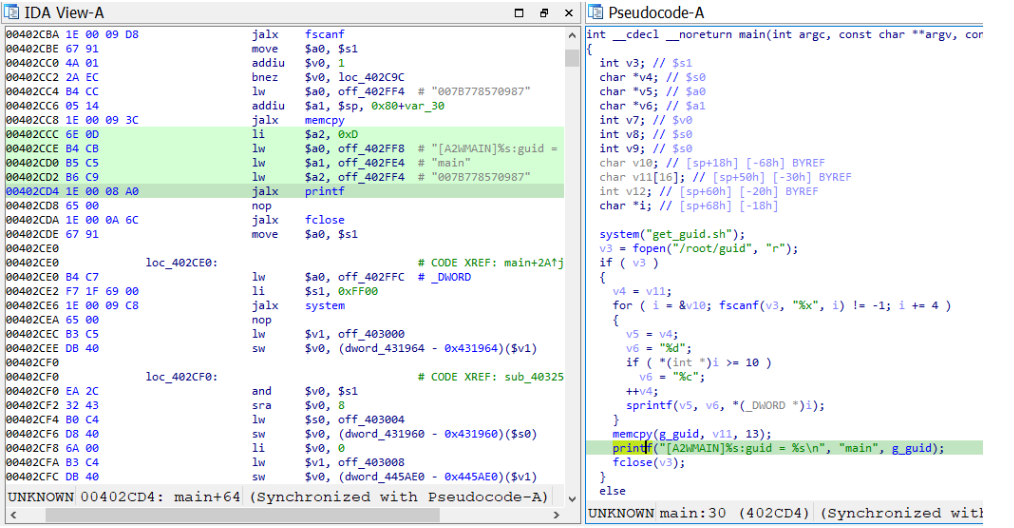Maximize the IDA View-A panel
This screenshot has height=528, width=1014.
(519, 13)
